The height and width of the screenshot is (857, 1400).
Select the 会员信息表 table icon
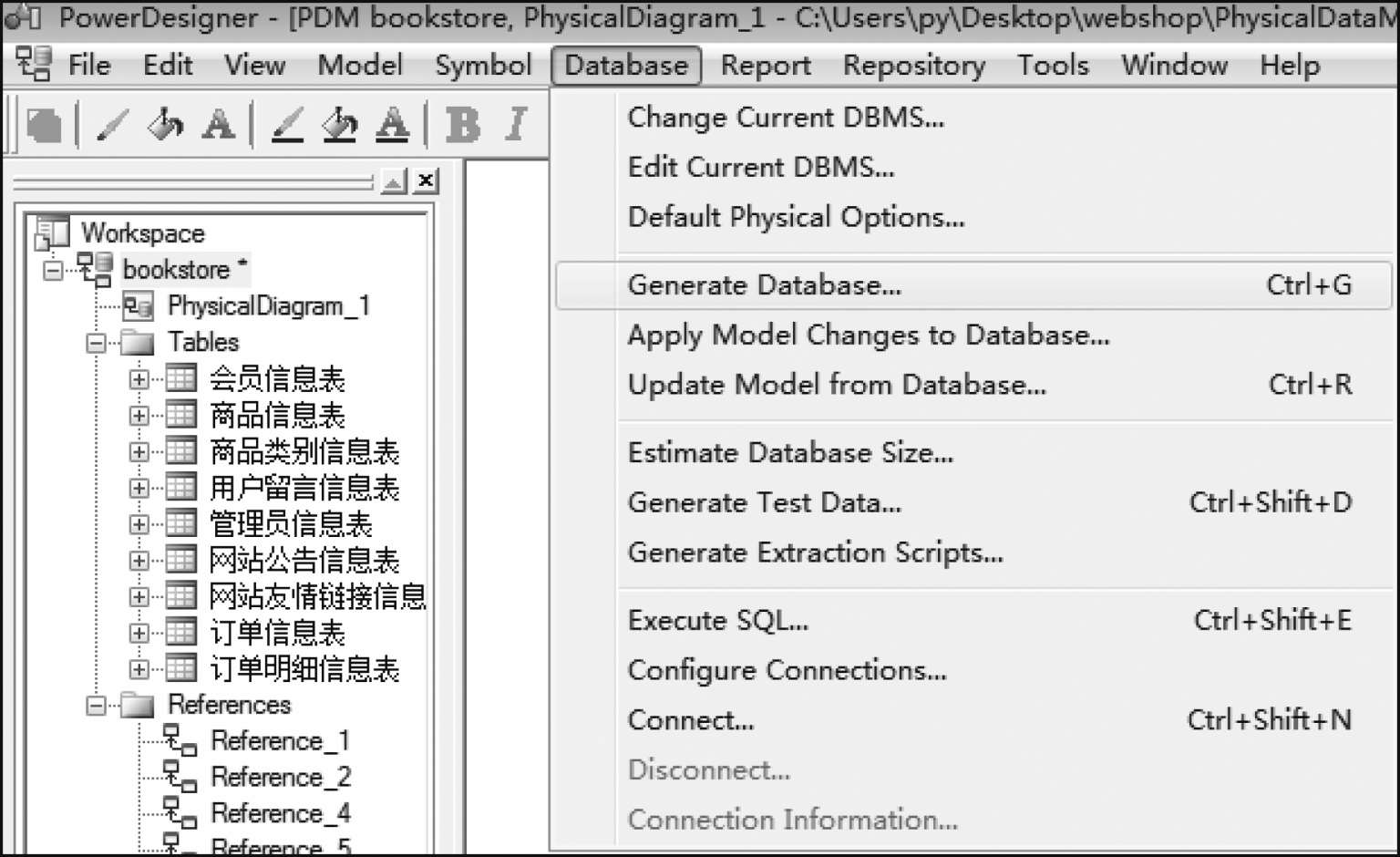(x=181, y=378)
